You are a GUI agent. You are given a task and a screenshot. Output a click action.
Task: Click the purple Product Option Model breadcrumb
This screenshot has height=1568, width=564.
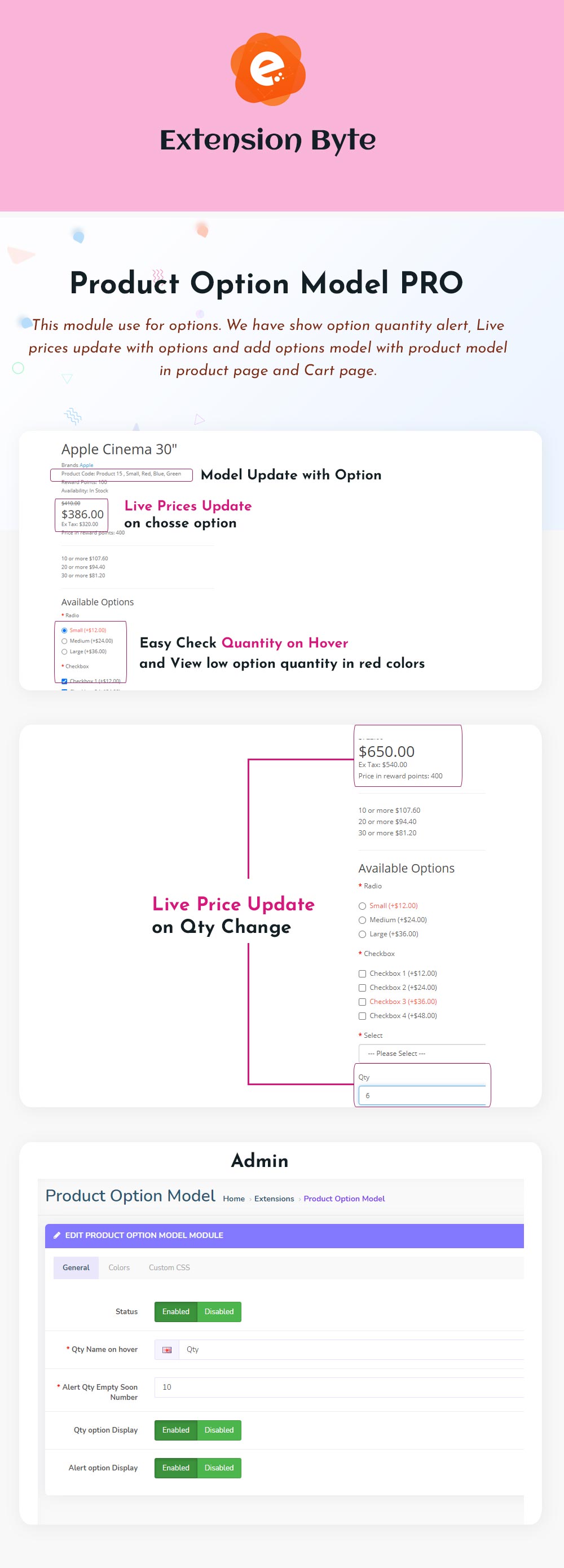[345, 1199]
